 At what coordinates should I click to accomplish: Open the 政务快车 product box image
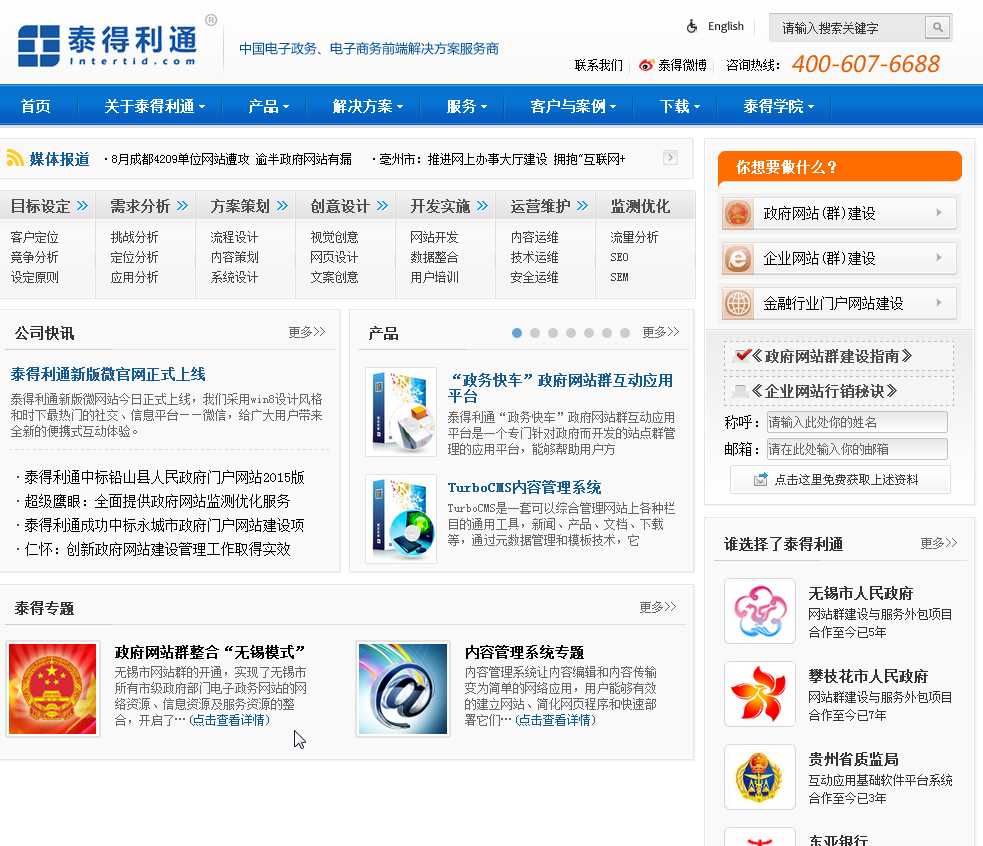coord(401,412)
